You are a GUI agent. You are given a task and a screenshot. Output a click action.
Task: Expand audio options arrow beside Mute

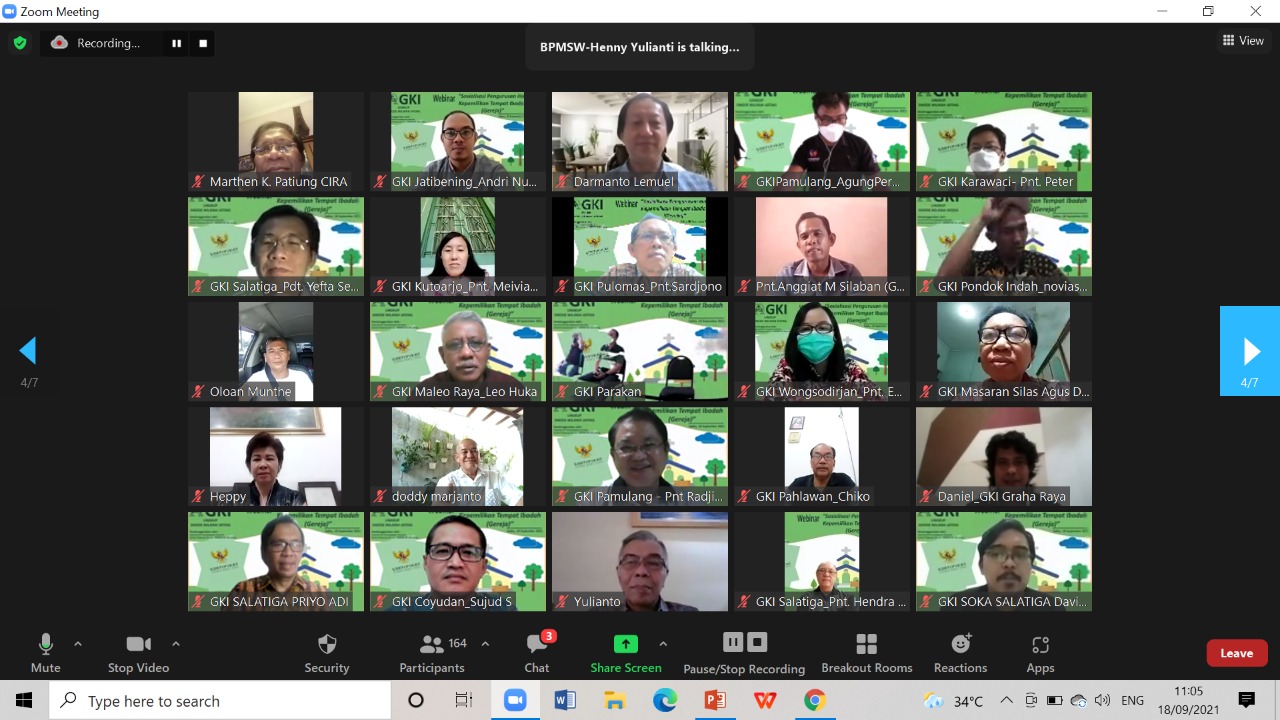point(78,644)
